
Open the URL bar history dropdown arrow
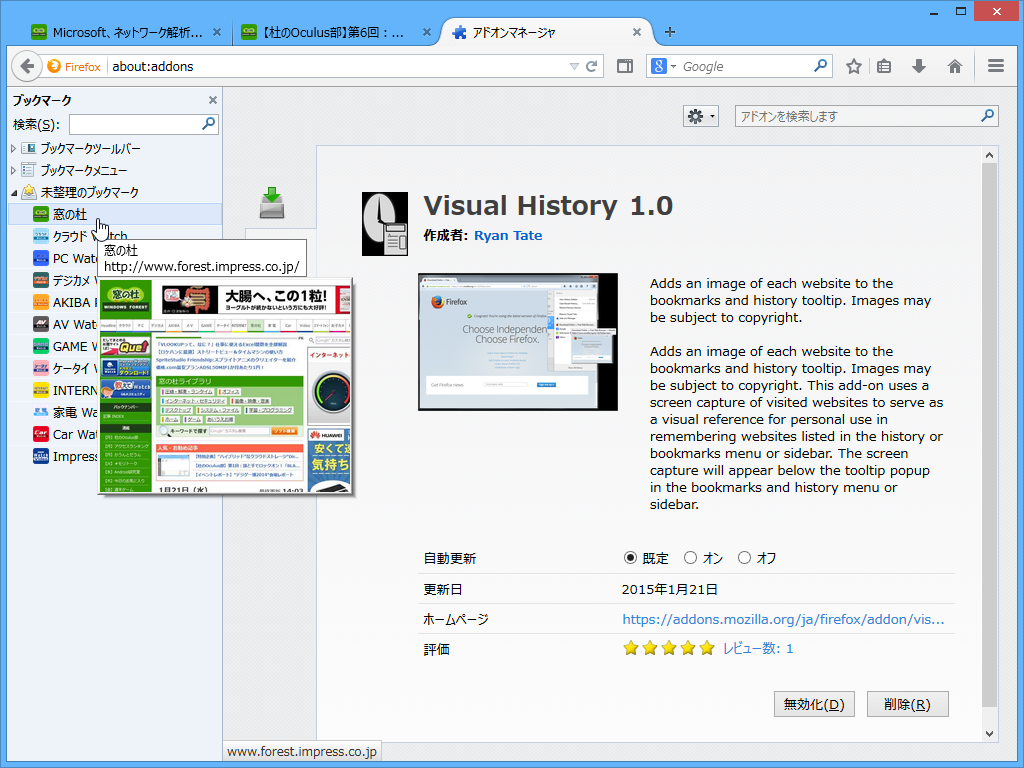point(574,66)
